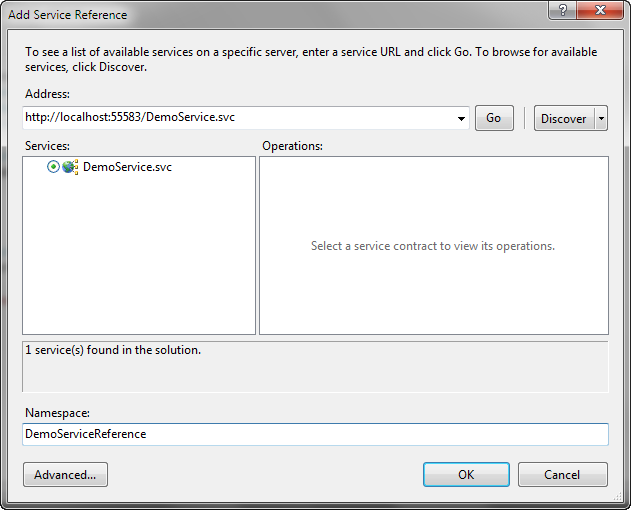Open the Discover button dropdown arrow
Screen dimensions: 631x510
click(601, 118)
